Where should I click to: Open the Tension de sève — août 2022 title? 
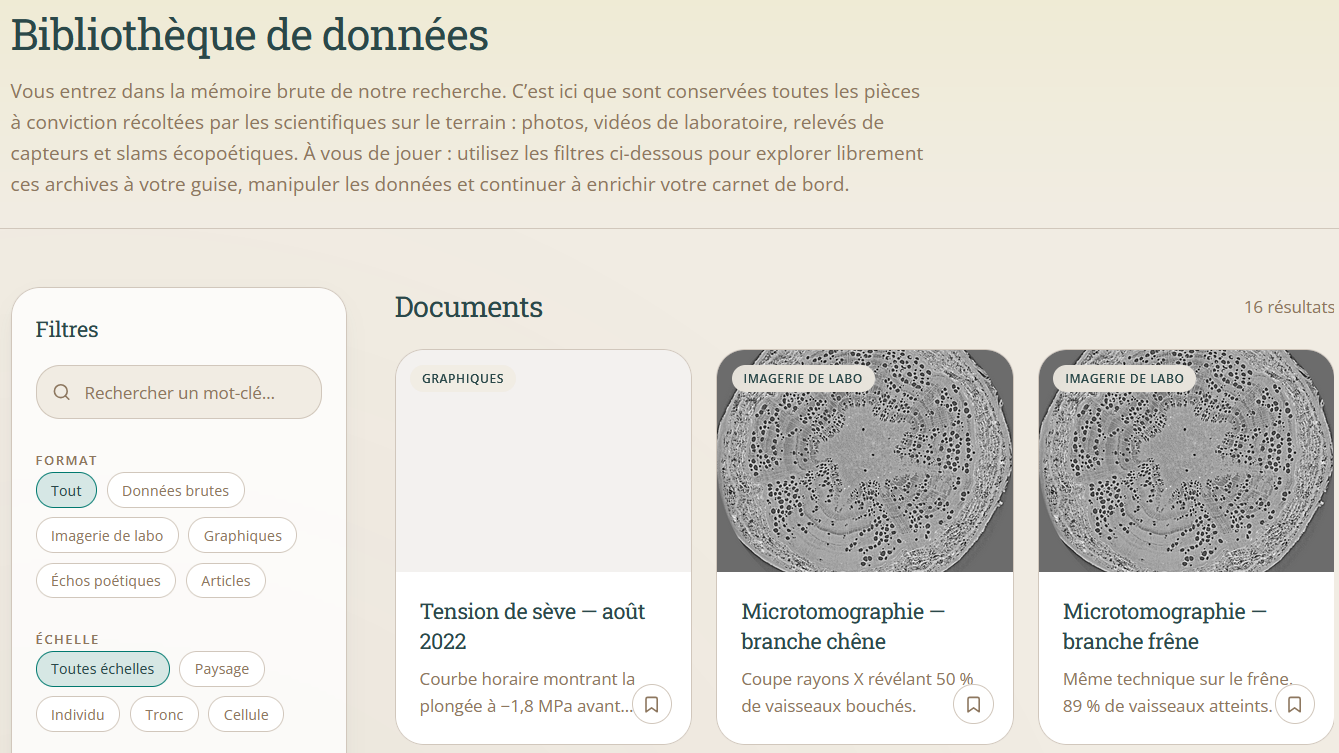click(x=533, y=626)
